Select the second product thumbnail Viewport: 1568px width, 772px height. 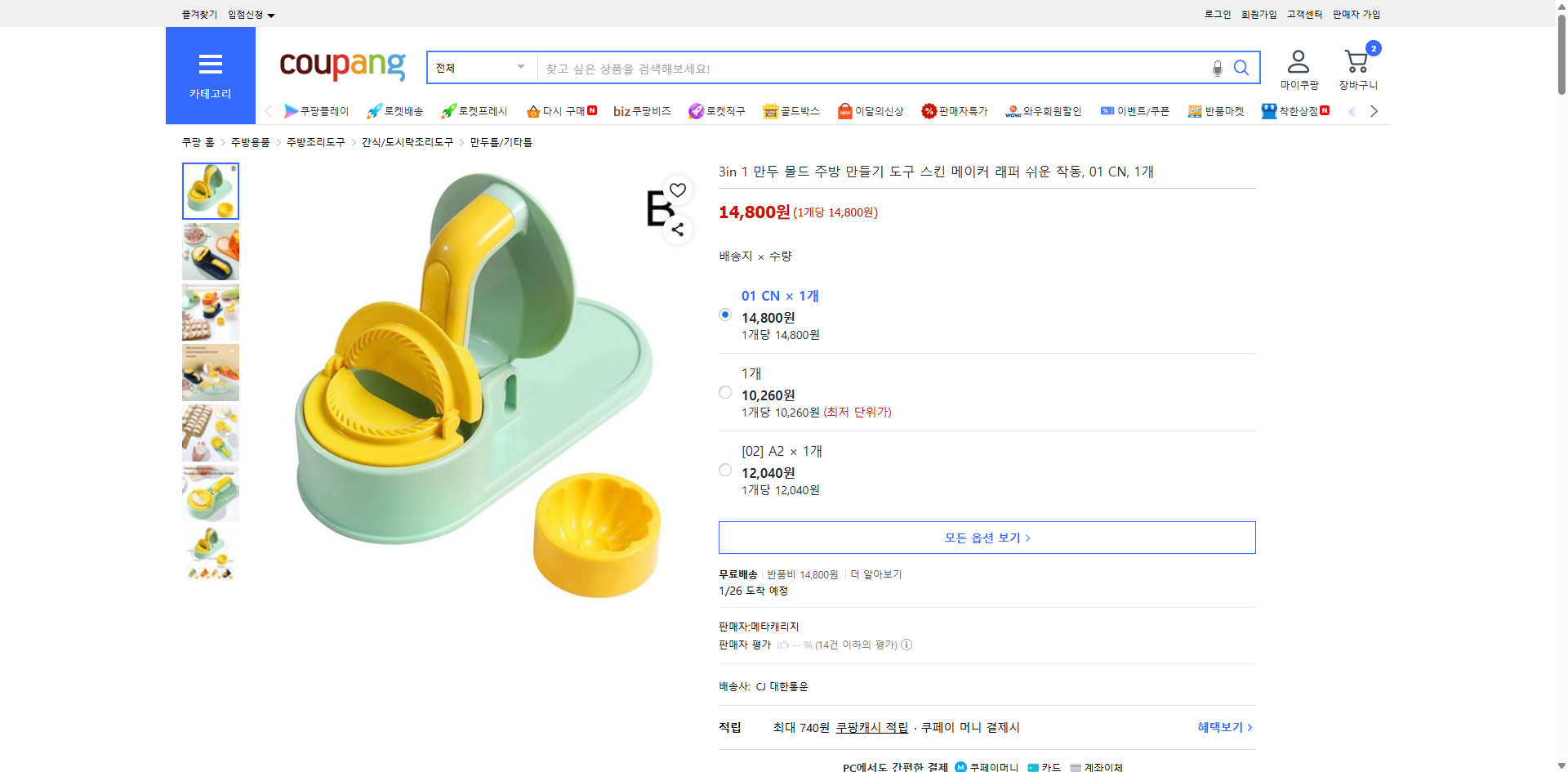pos(210,252)
